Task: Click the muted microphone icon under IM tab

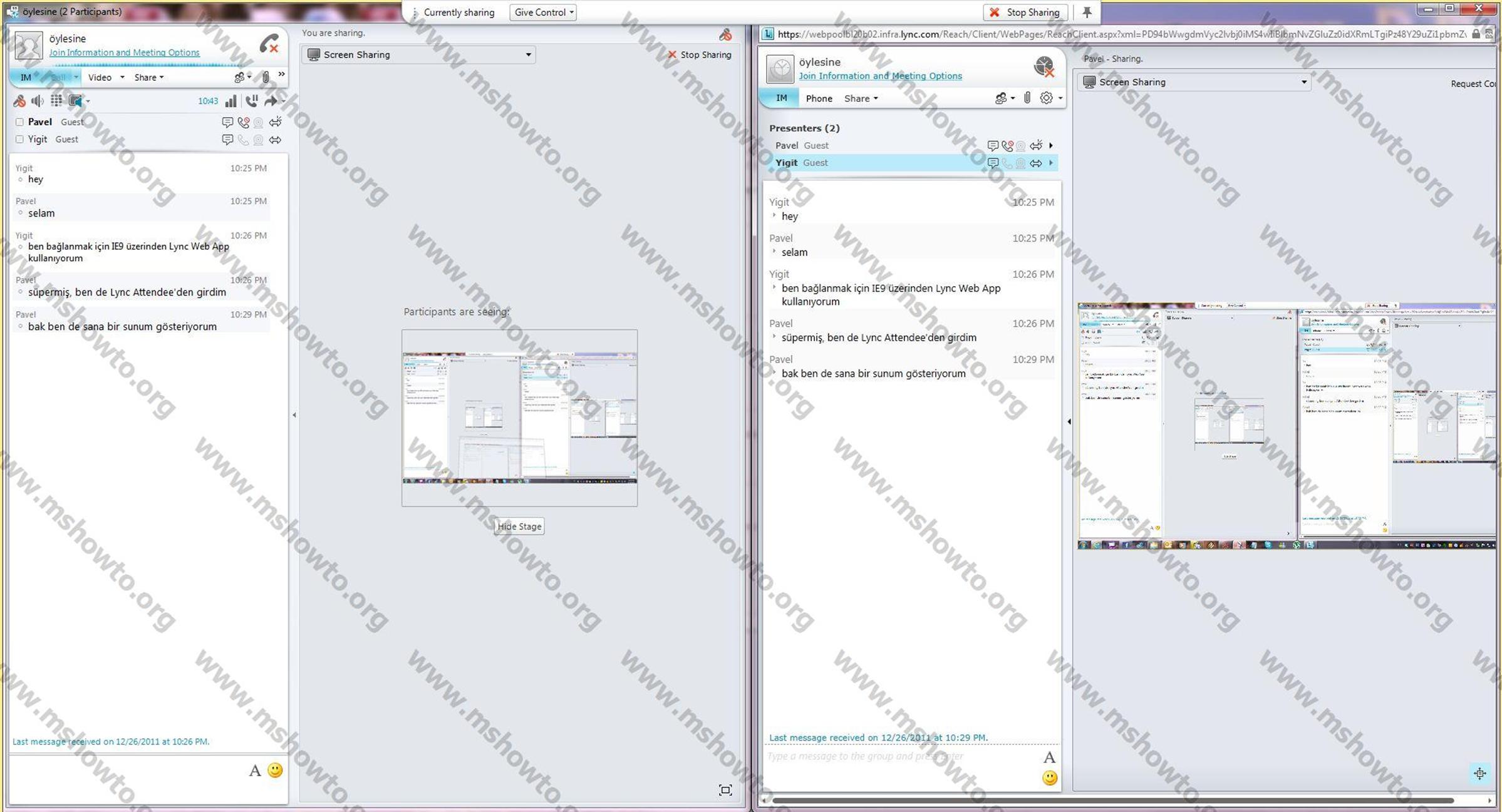Action: tap(19, 101)
